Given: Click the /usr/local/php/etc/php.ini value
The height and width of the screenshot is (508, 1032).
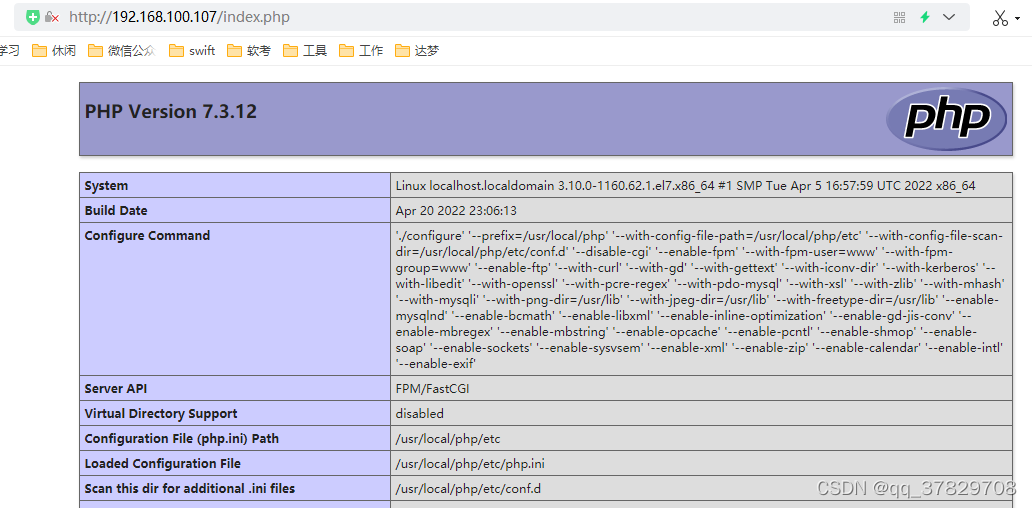Looking at the screenshot, I should click(470, 463).
